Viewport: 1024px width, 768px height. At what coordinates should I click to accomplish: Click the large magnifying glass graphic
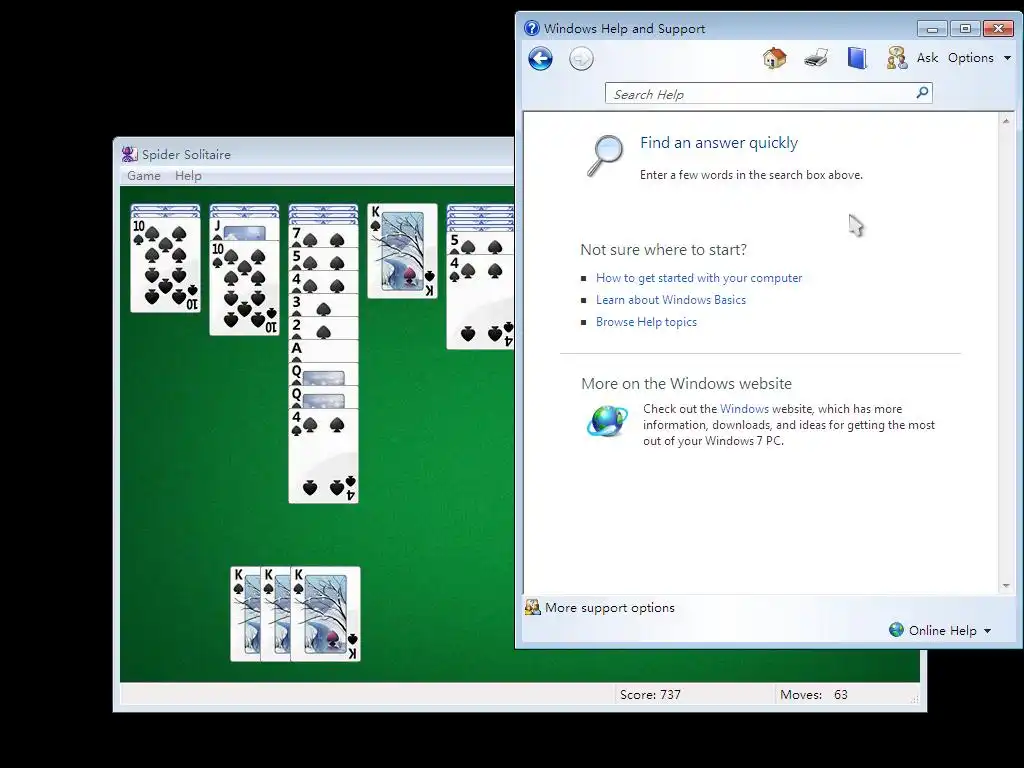coord(604,155)
